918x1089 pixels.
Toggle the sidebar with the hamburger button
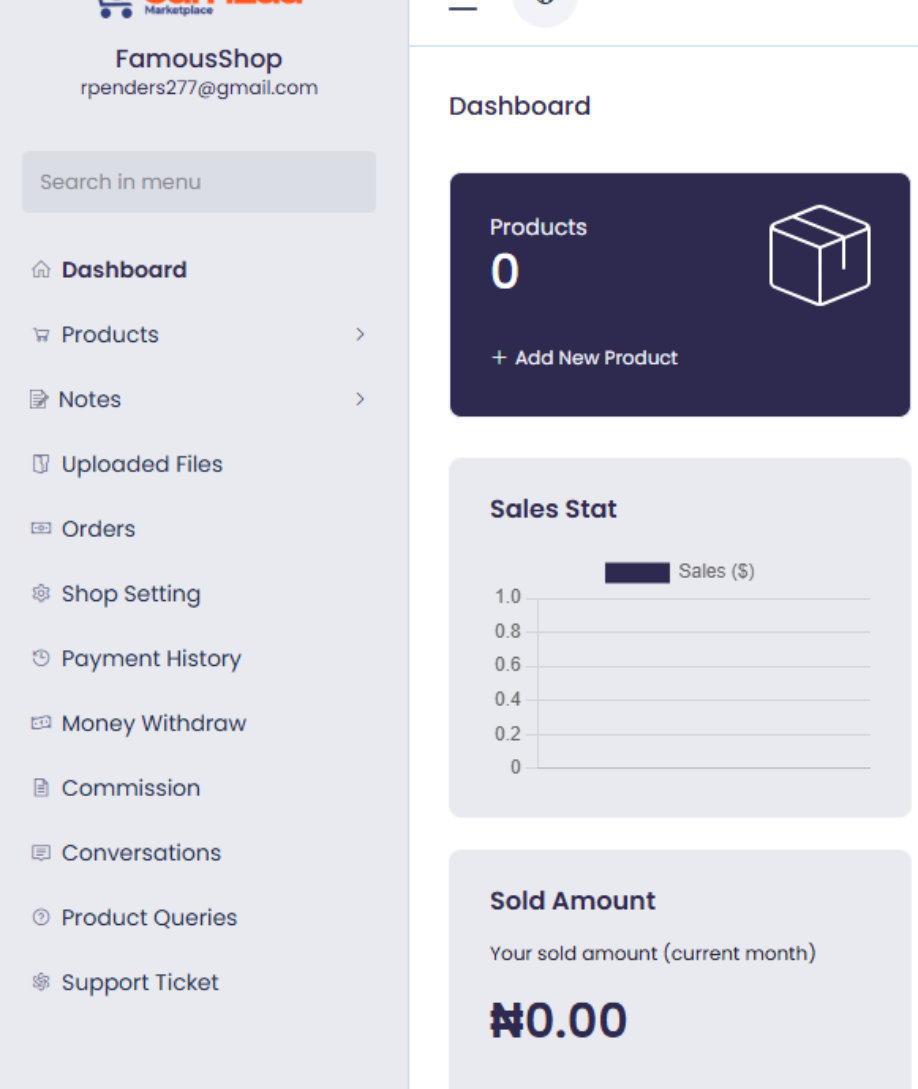pyautogui.click(x=462, y=7)
